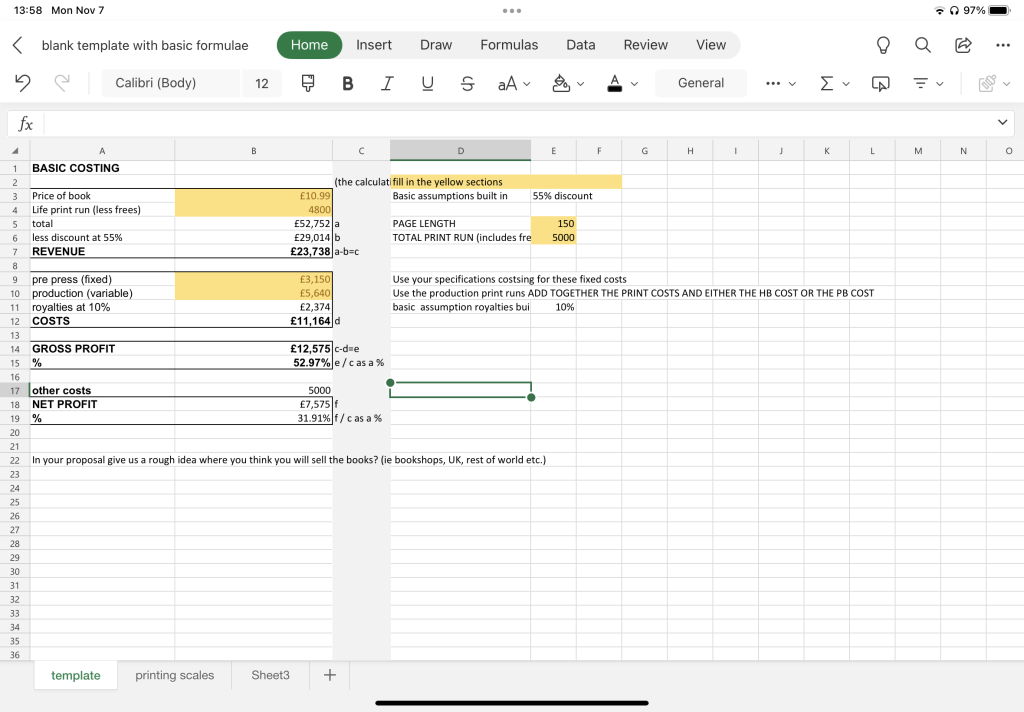
Task: Select the NET PROFIT value £7,575
Action: pyautogui.click(x=254, y=404)
